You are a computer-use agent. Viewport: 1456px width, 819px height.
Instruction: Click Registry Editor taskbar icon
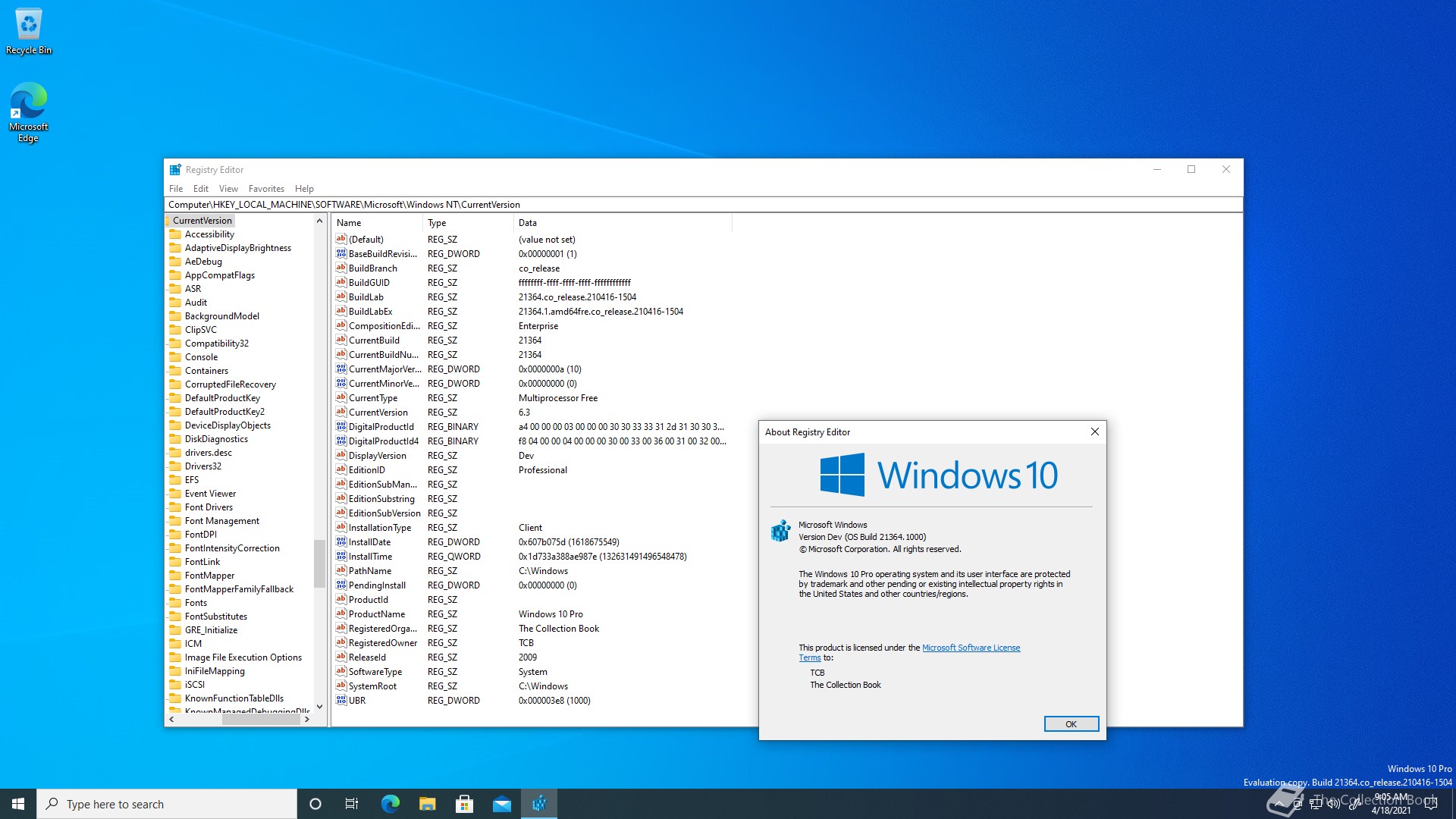pyautogui.click(x=539, y=804)
